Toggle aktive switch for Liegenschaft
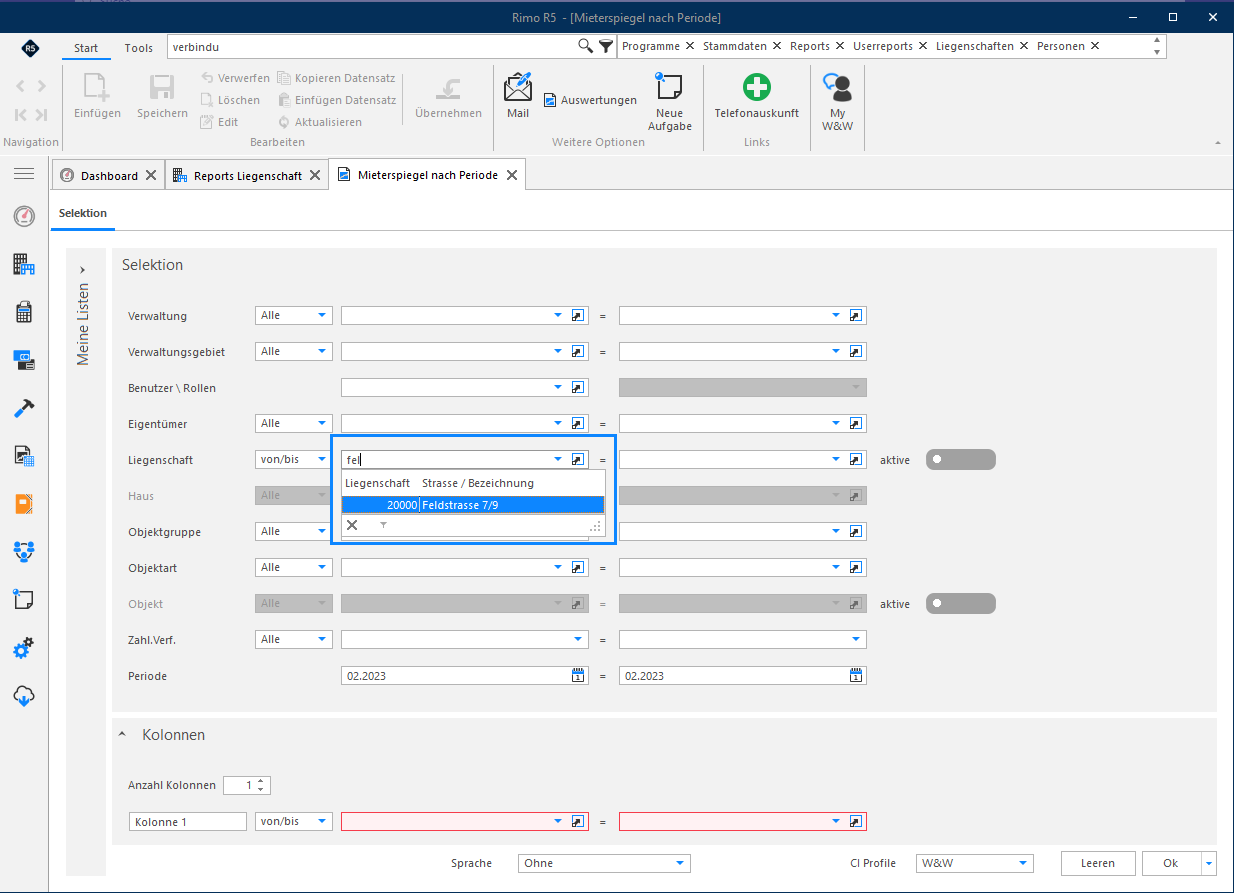 pos(960,460)
